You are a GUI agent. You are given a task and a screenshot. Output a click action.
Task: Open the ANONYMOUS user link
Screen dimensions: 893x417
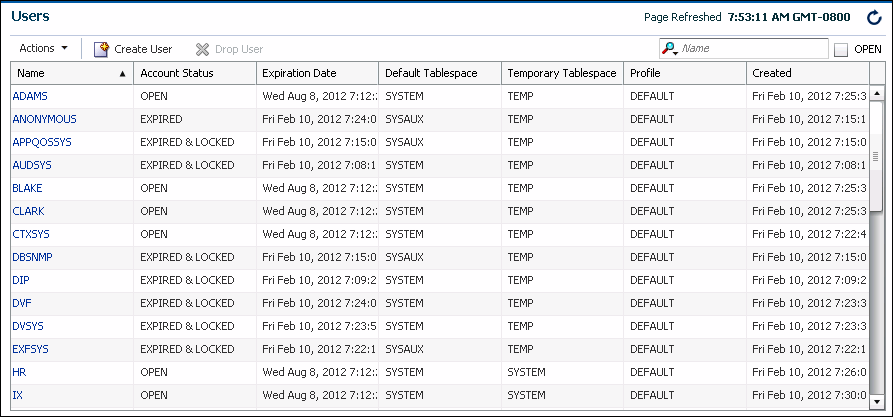pyautogui.click(x=44, y=119)
